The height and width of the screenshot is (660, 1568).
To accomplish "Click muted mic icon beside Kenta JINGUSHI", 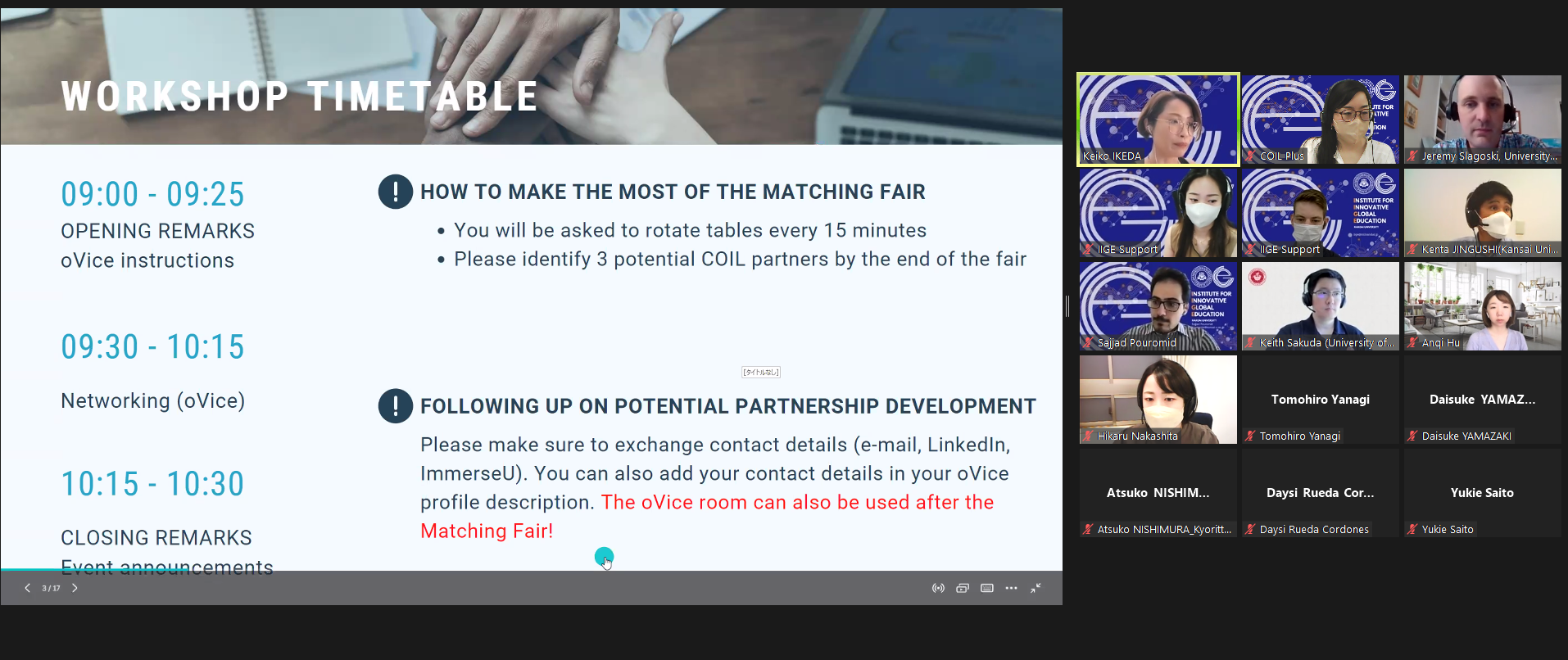I will pos(1412,249).
